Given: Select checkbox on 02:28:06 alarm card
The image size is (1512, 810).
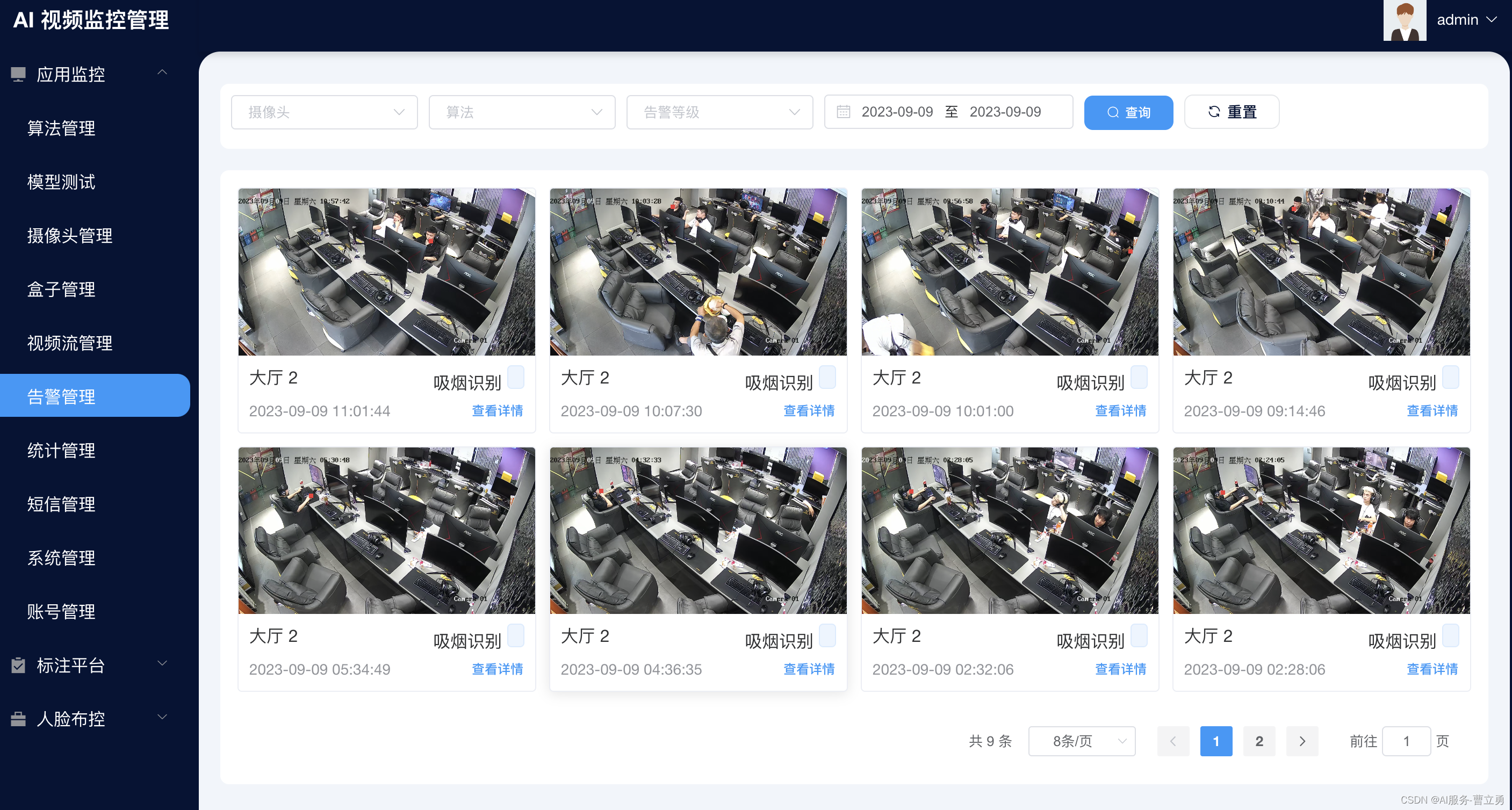Looking at the screenshot, I should 1450,635.
